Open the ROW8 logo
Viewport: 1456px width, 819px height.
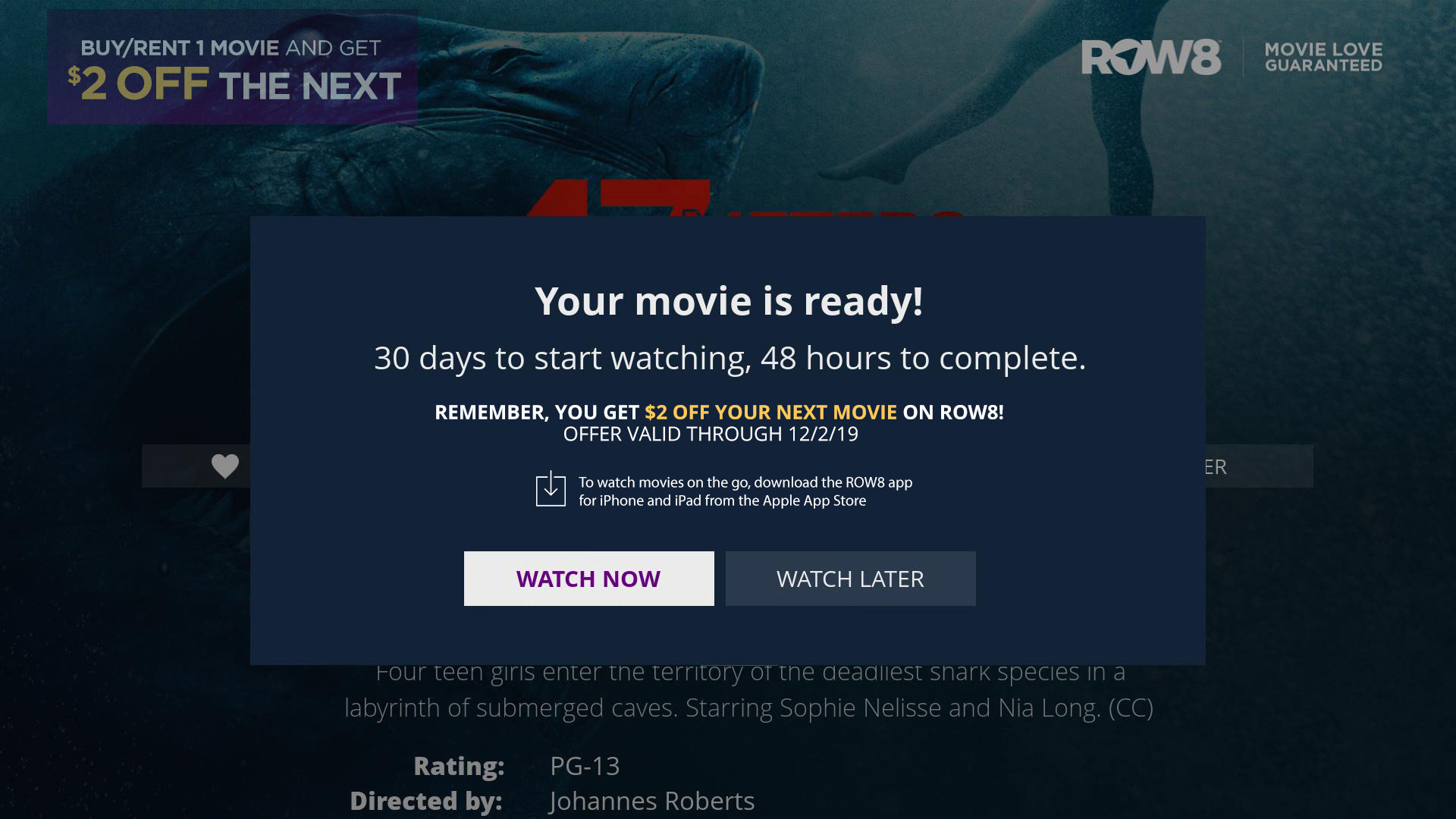[1151, 57]
